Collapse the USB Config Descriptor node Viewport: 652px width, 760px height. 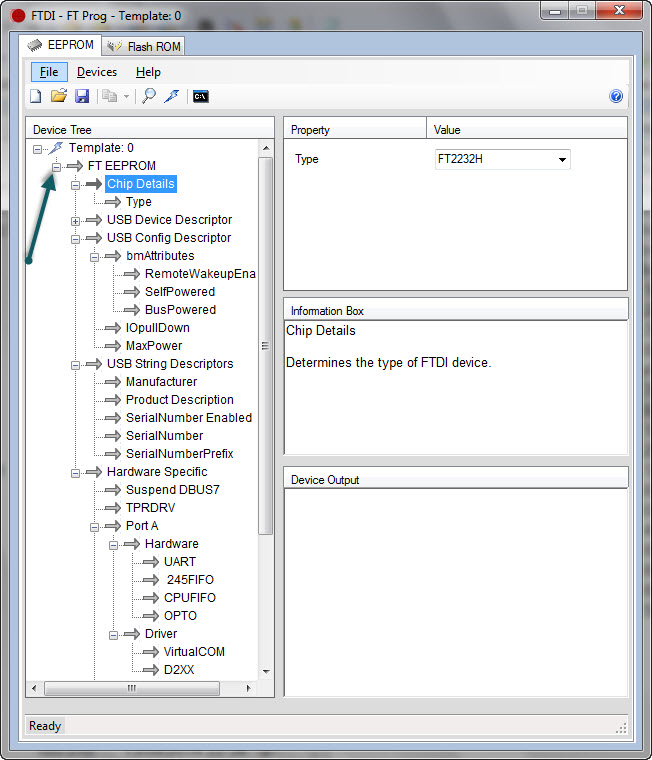[75, 239]
